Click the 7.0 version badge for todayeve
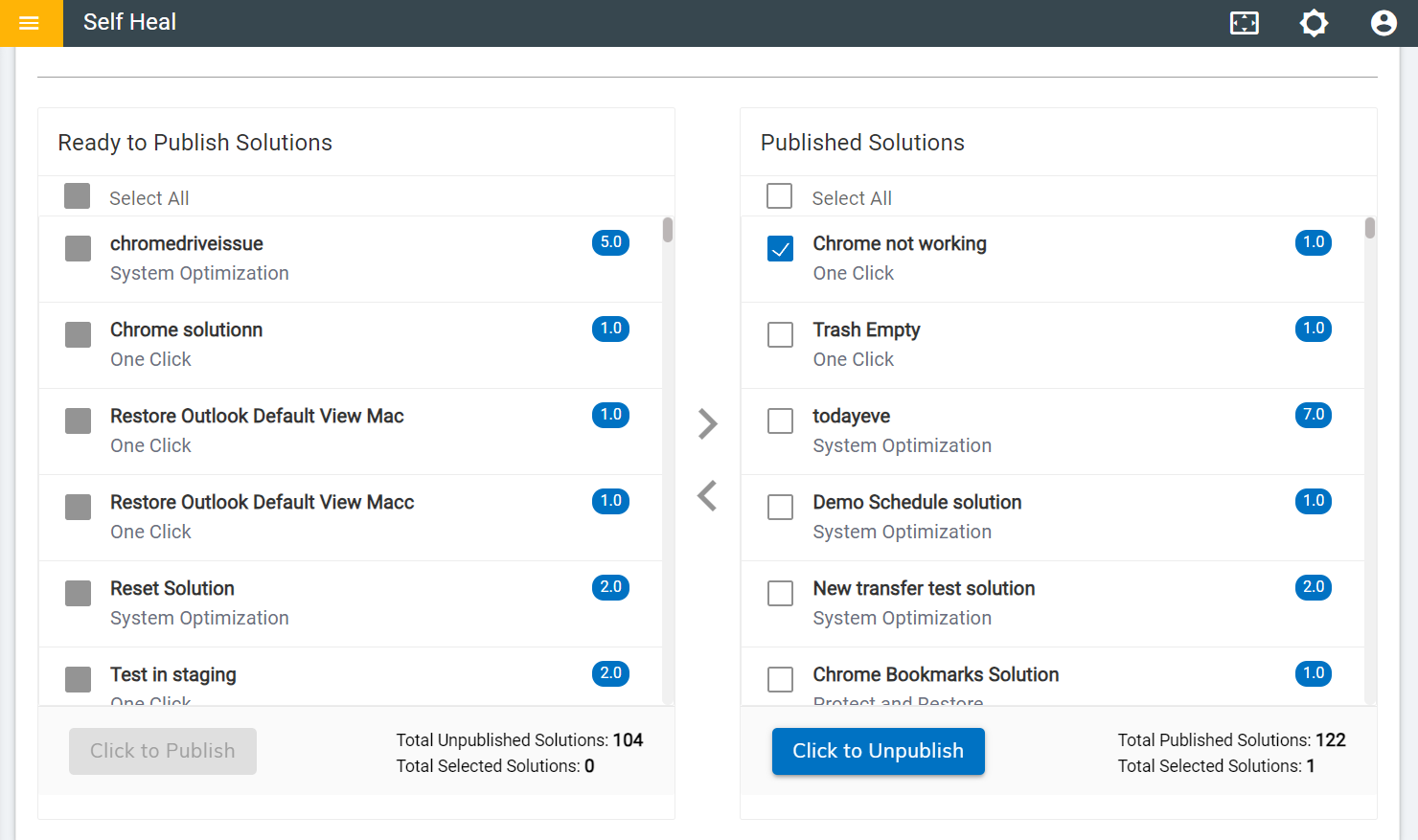1418x840 pixels. [x=1313, y=415]
